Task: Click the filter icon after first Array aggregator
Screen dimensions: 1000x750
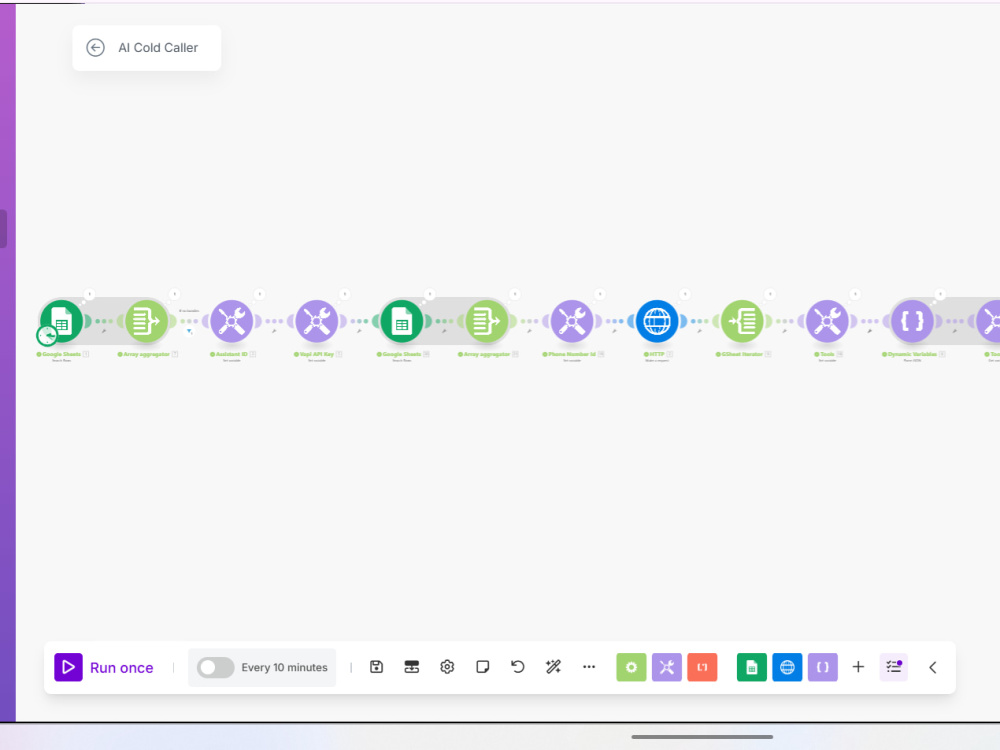Action: coord(189,331)
